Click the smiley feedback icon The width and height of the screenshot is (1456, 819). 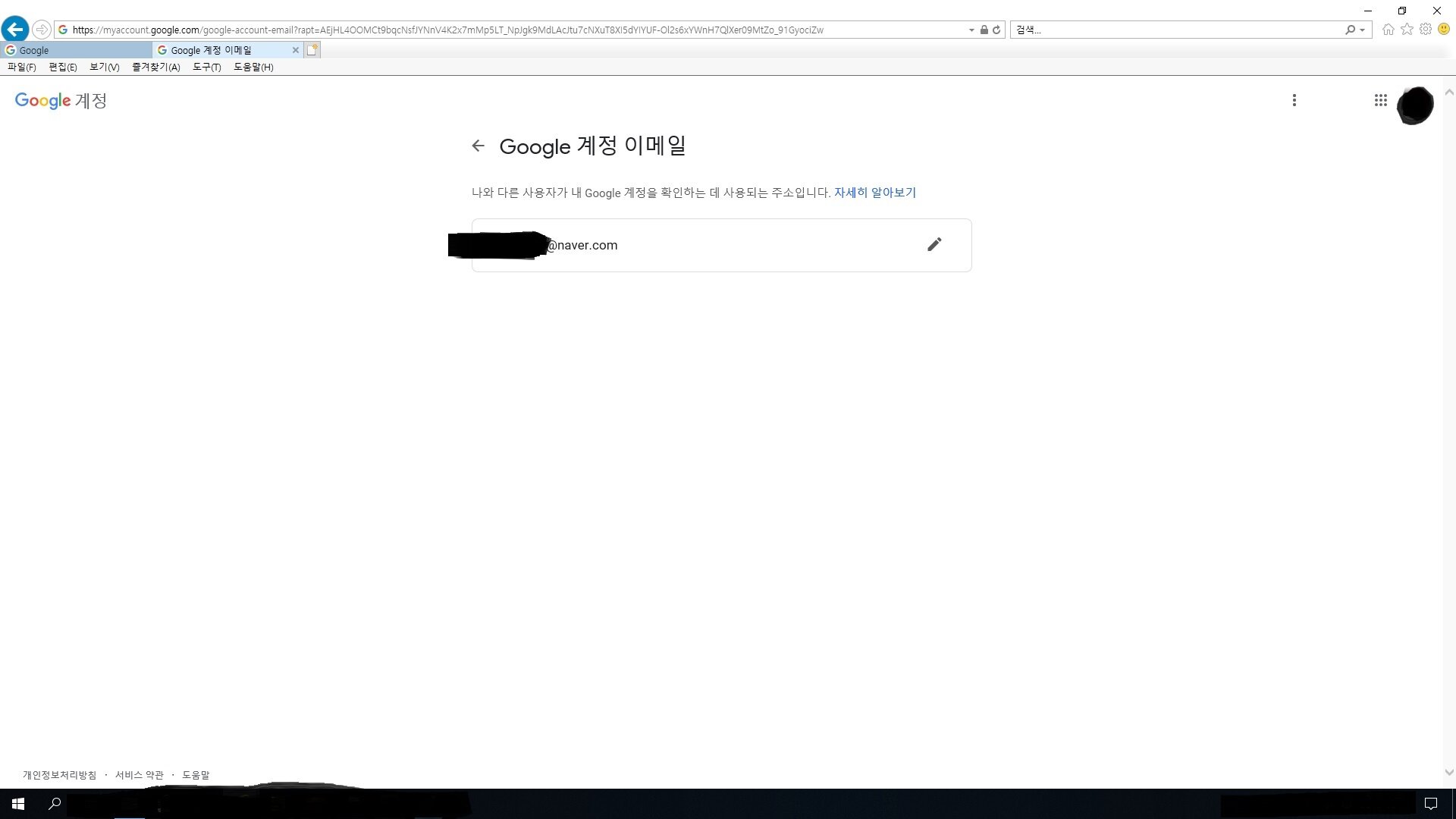[x=1444, y=29]
